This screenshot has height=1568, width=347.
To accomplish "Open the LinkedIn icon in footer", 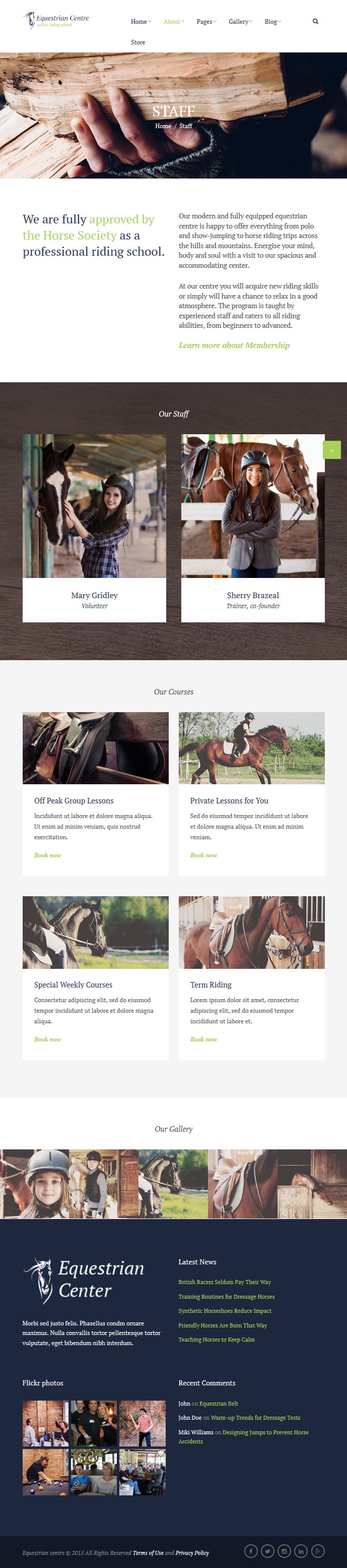I will (x=301, y=1550).
